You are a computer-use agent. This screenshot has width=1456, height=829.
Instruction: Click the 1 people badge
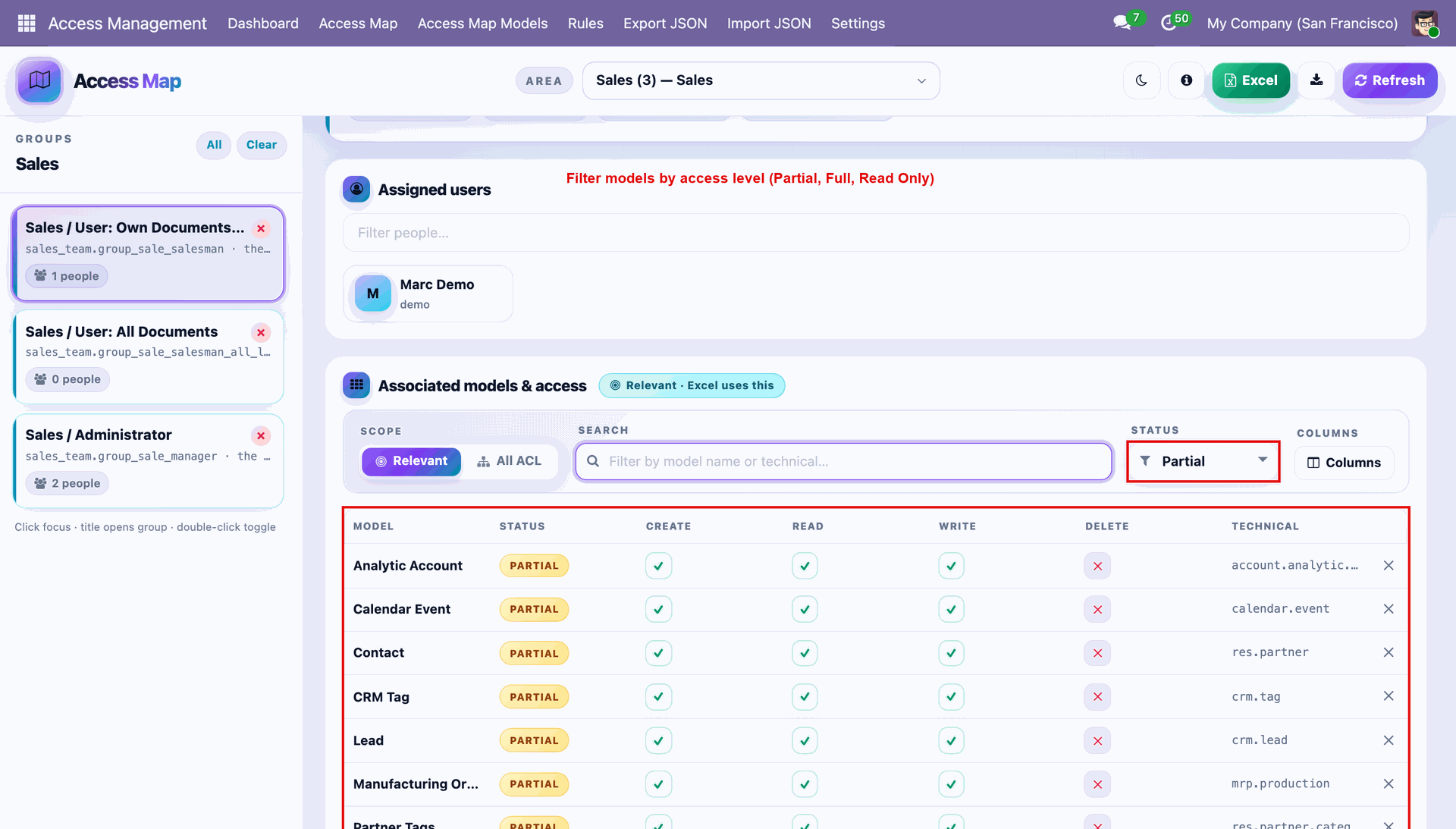67,276
